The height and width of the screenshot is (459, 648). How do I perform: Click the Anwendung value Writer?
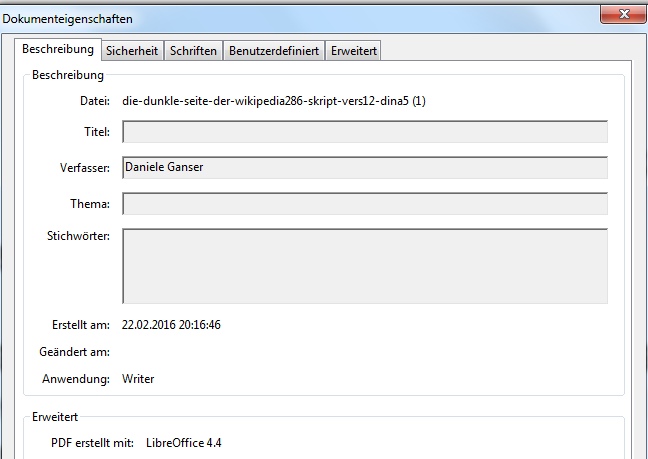click(138, 379)
